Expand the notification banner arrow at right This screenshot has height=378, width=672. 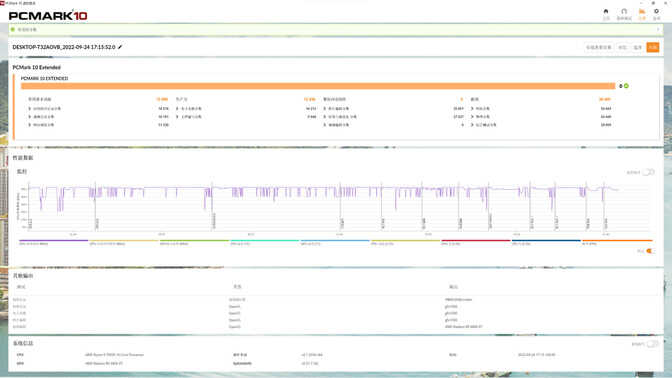[x=658, y=30]
